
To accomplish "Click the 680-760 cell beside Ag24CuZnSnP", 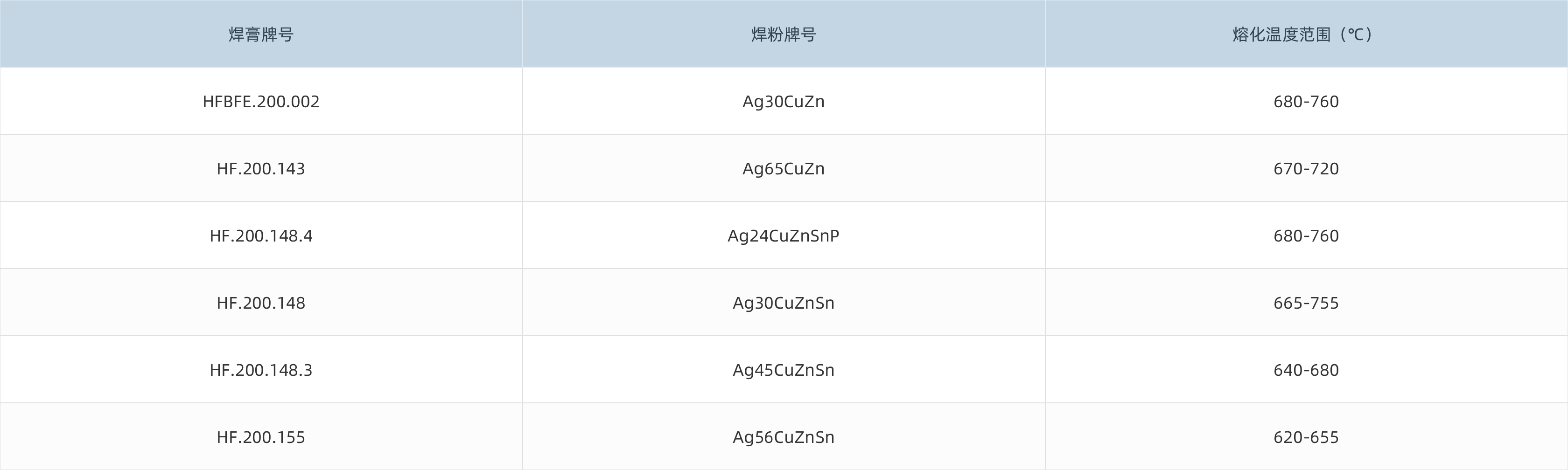I will (1306, 236).
